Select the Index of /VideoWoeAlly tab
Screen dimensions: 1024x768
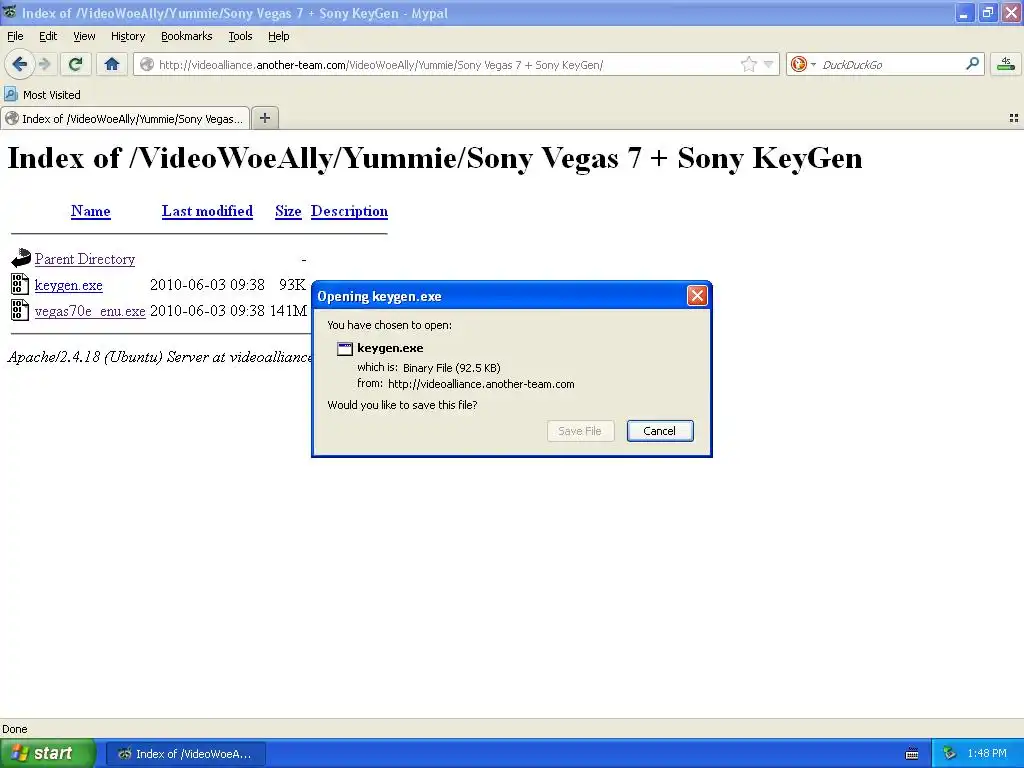(125, 118)
